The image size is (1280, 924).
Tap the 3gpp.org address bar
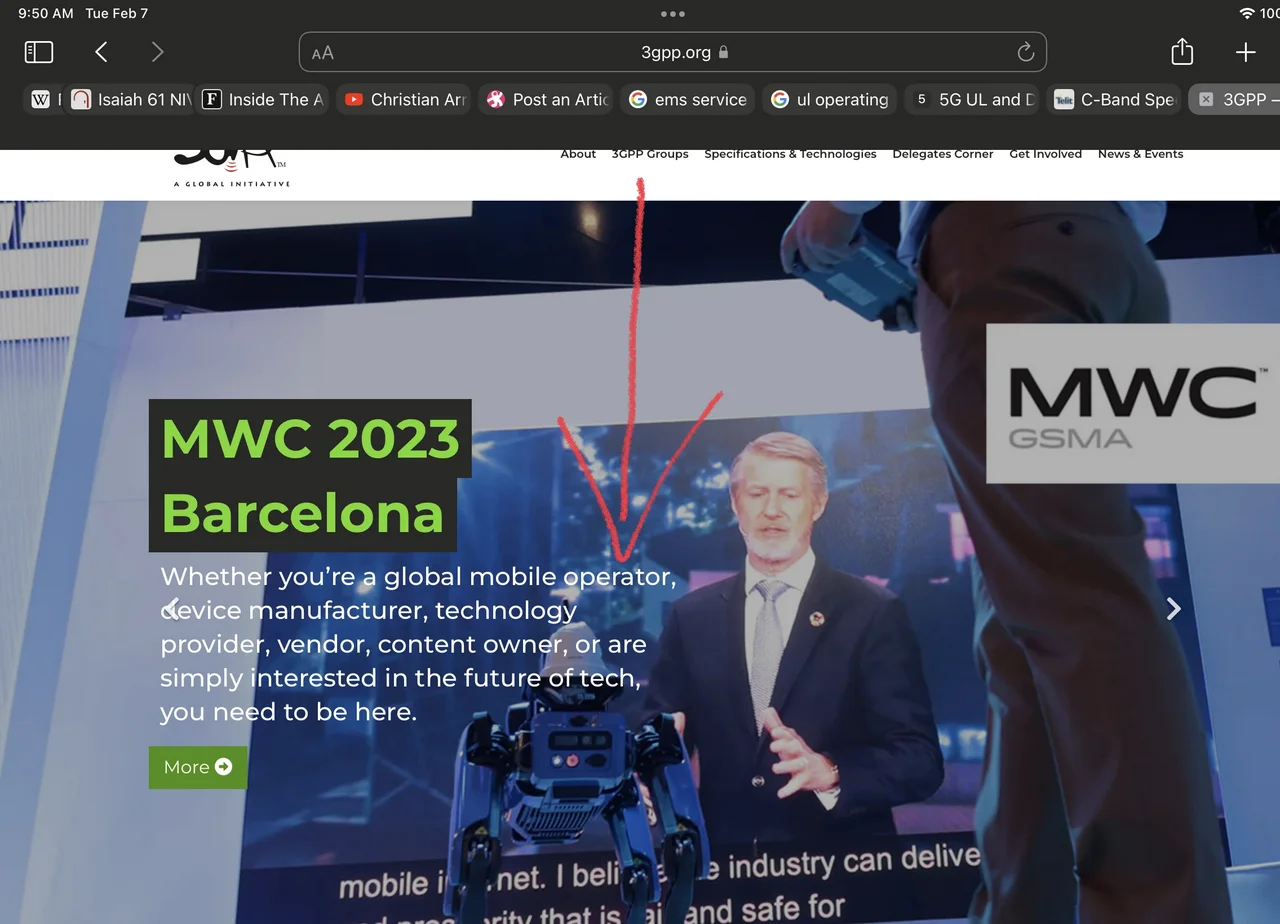[x=673, y=52]
